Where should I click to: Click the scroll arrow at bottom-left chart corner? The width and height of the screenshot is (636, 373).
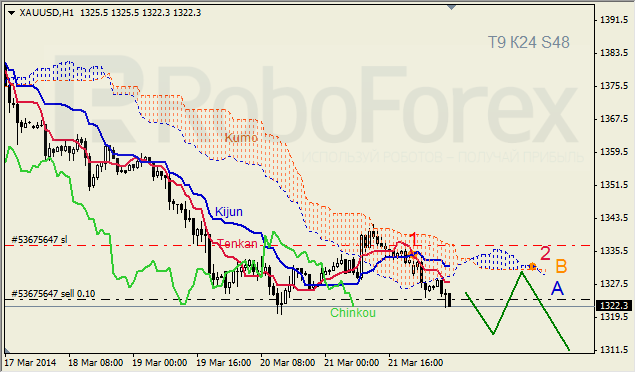(8, 350)
